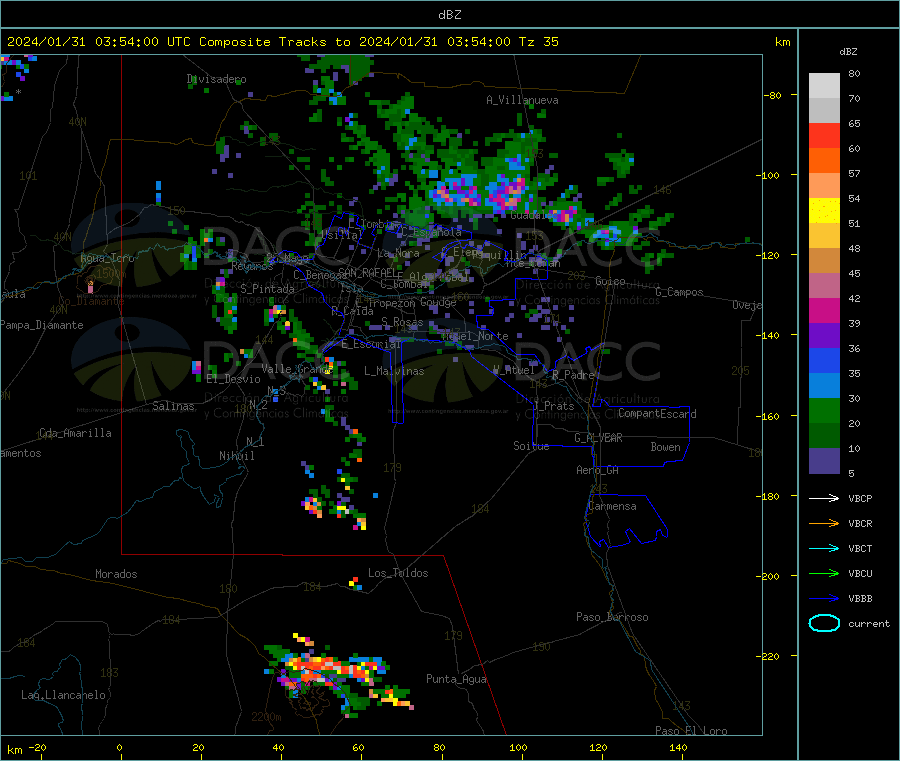The width and height of the screenshot is (900, 761).
Task: Click the S_Pintada place label
Action: tap(267, 289)
